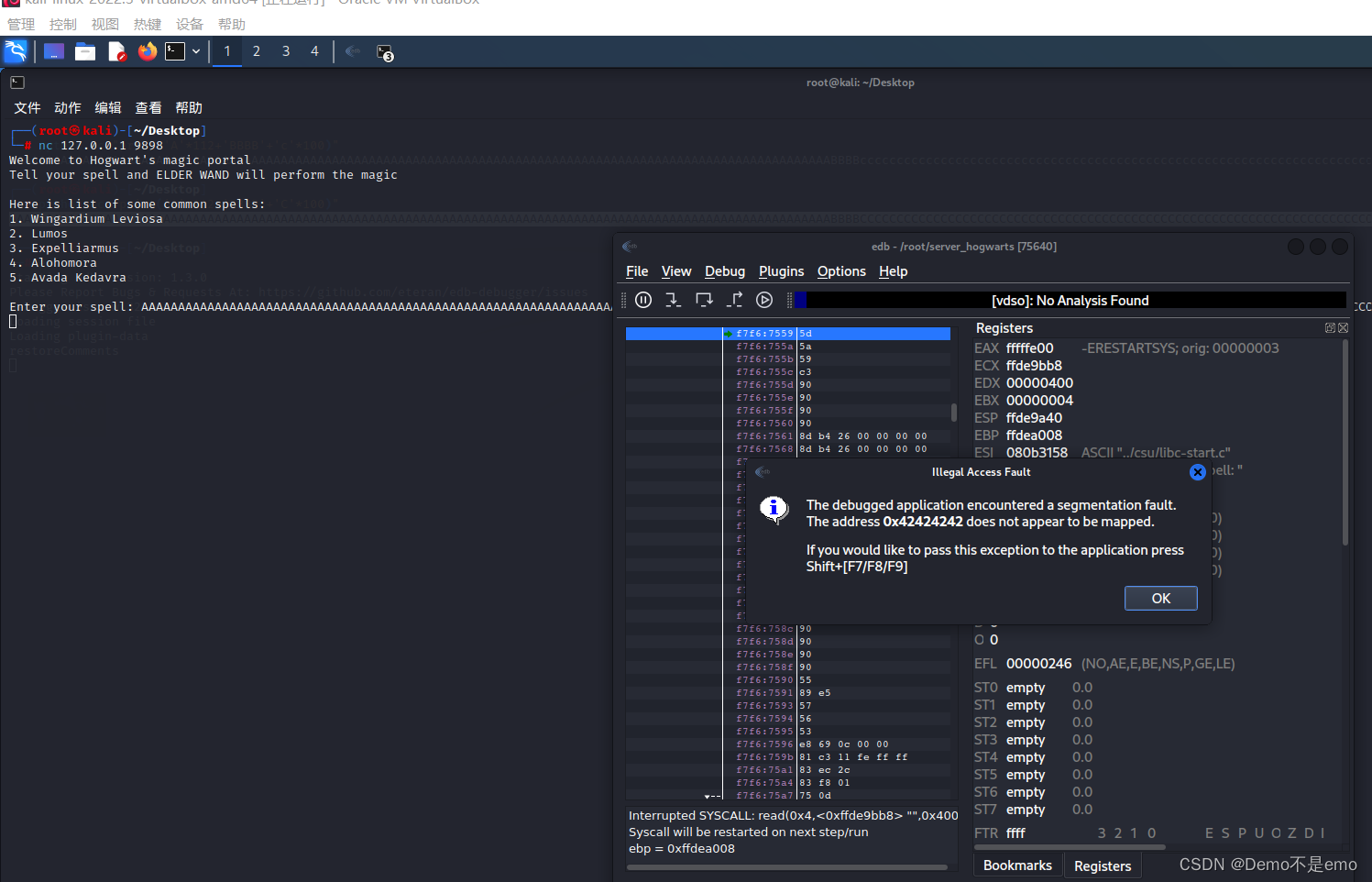Click the Illegal Access Fault info icon

774,509
